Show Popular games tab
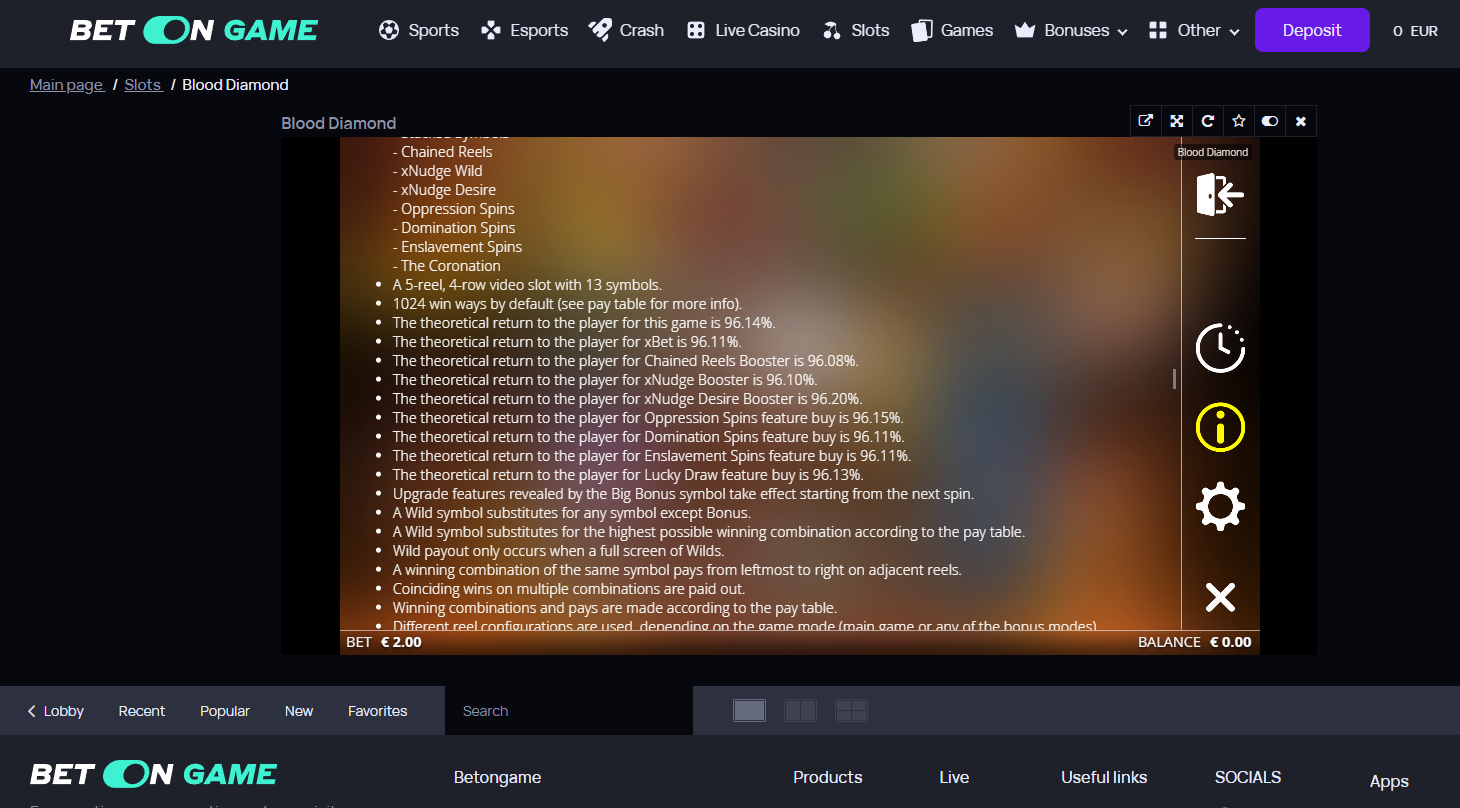This screenshot has width=1460, height=808. (x=225, y=711)
